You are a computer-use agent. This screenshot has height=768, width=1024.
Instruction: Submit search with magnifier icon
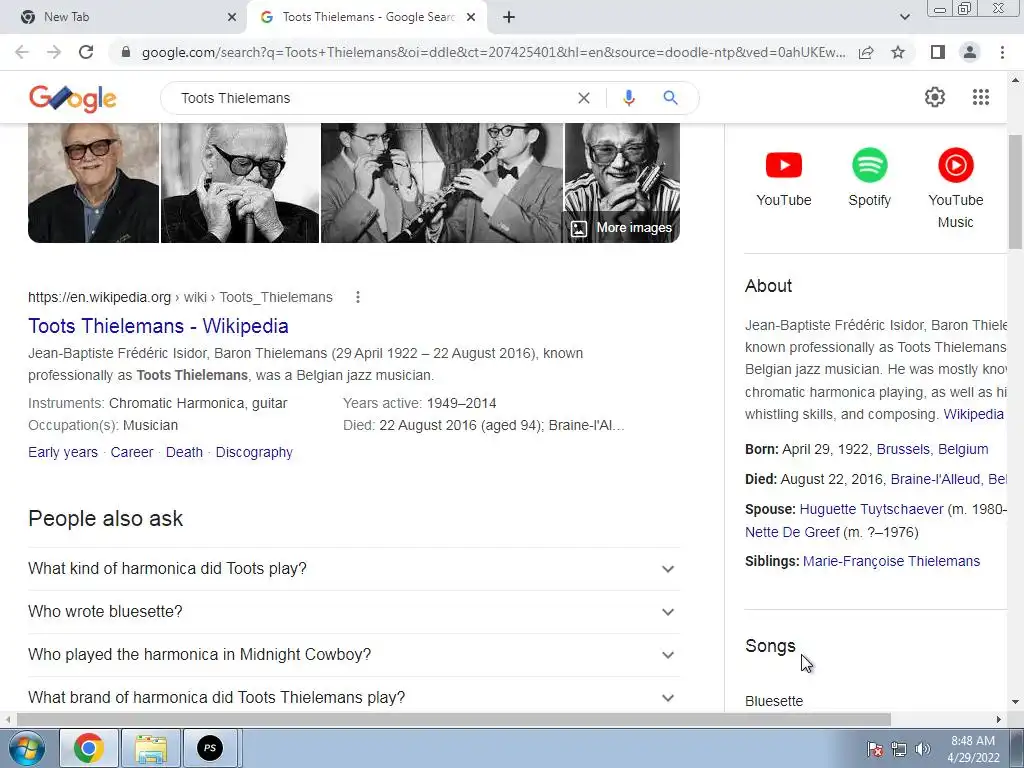click(x=670, y=98)
